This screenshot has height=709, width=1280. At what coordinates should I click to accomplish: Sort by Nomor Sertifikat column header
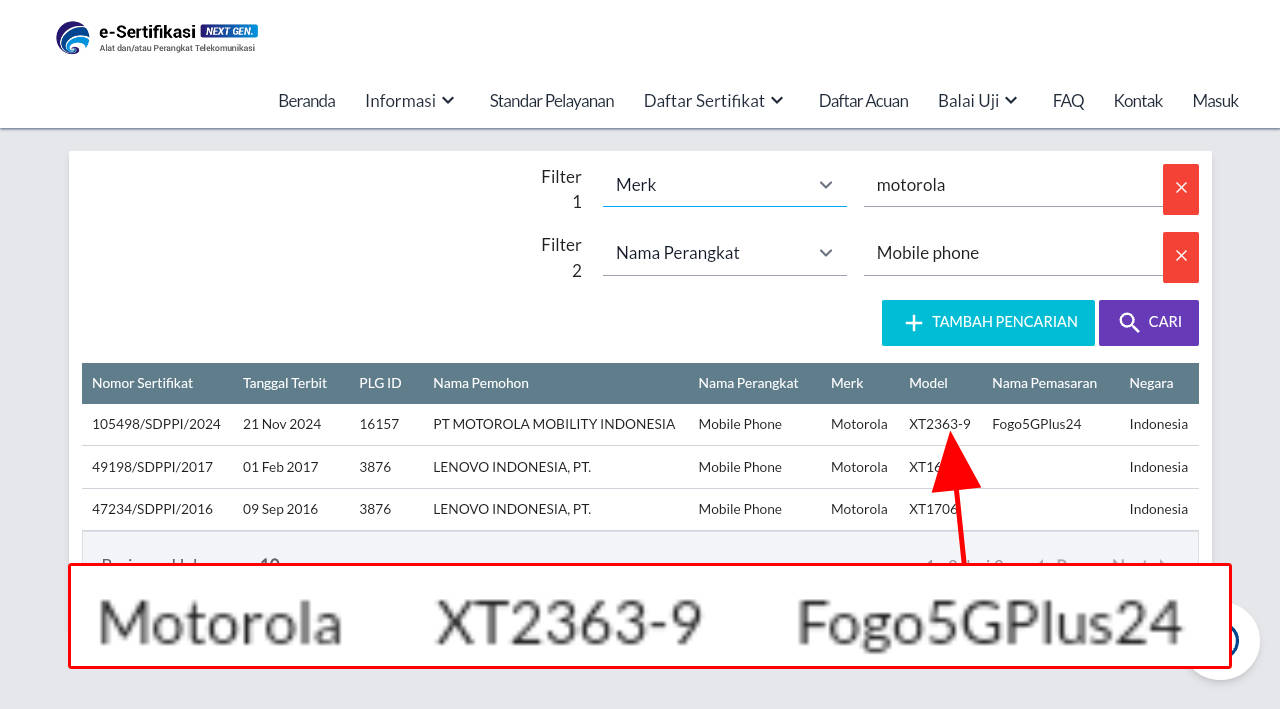142,383
